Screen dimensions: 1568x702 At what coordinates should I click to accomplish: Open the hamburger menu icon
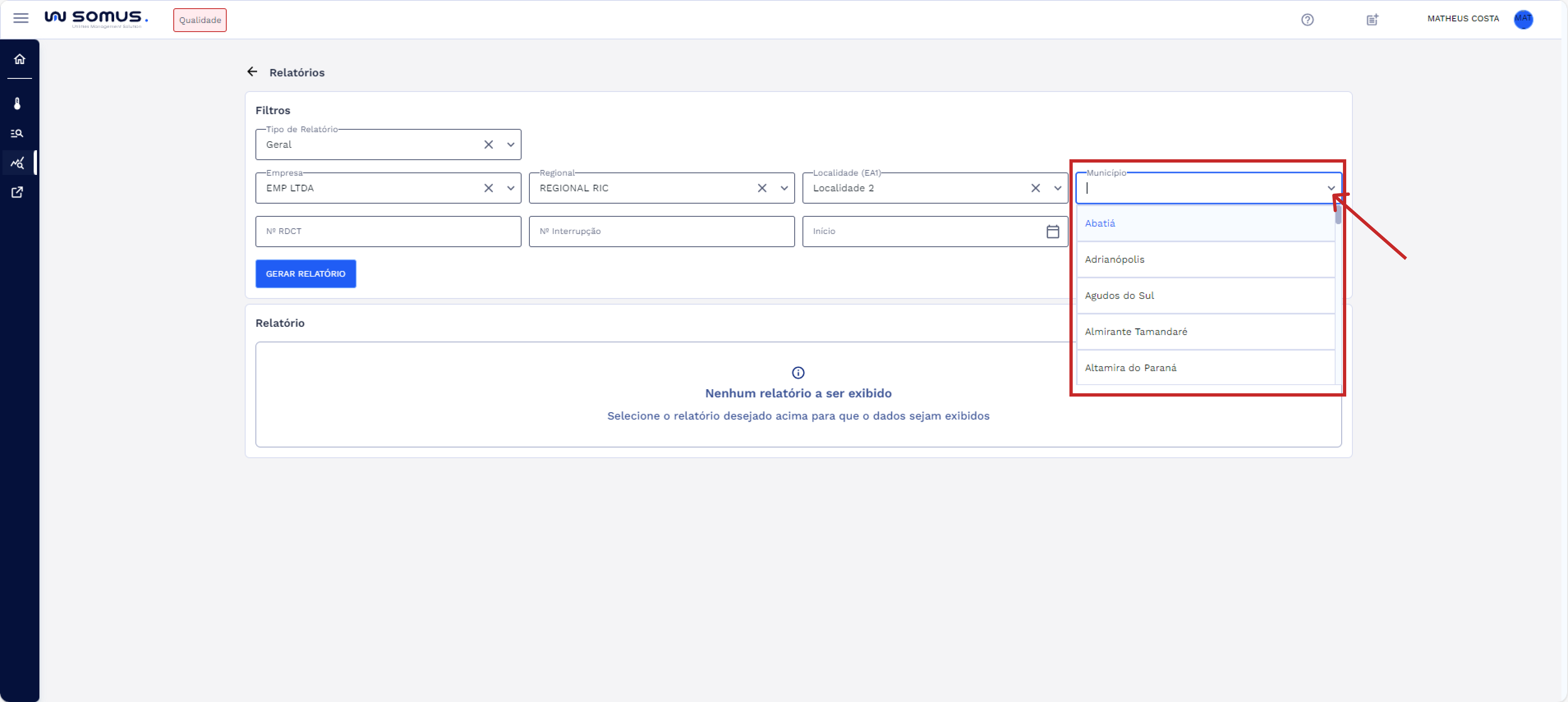point(21,18)
